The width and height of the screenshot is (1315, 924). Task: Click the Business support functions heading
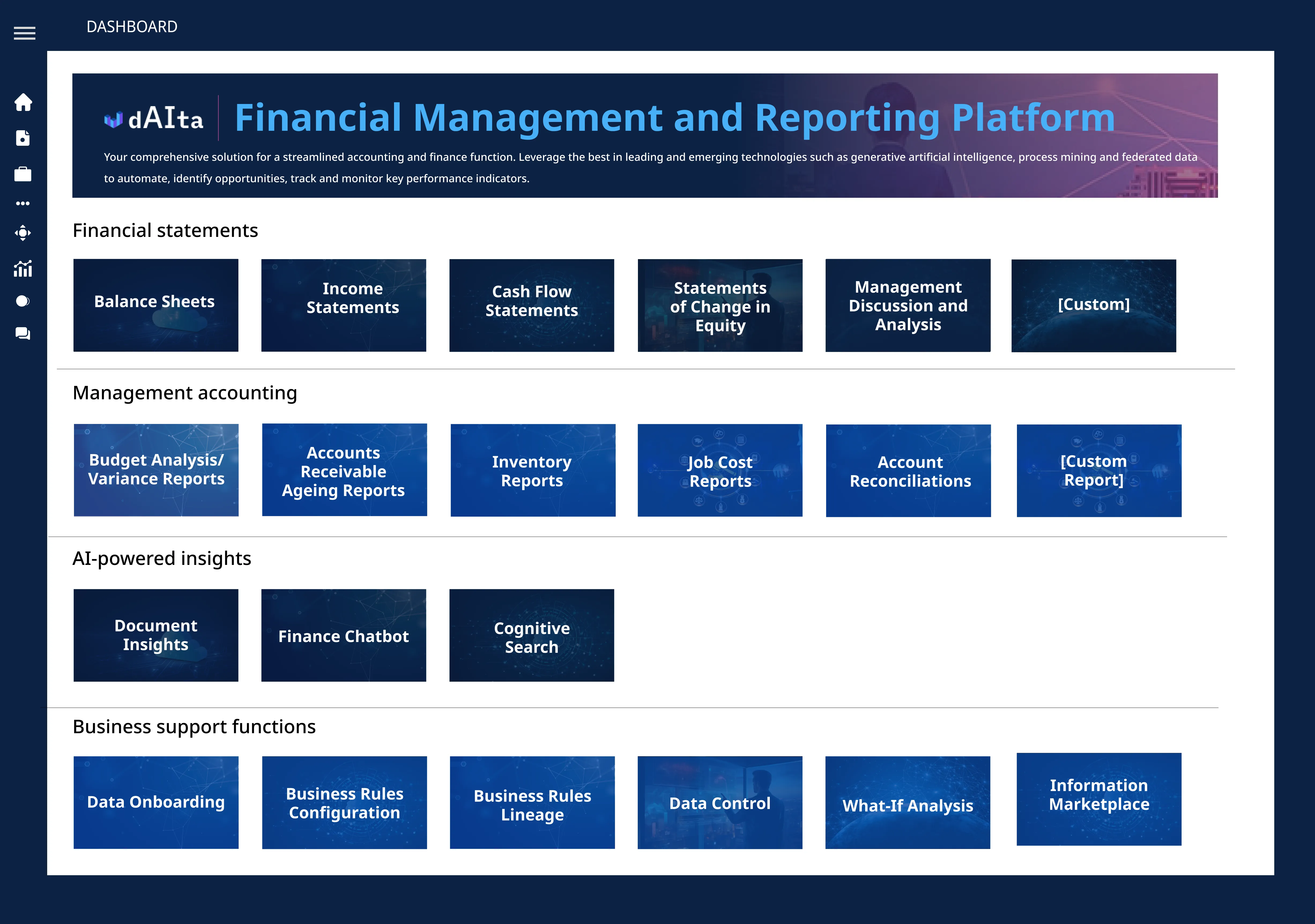(x=194, y=726)
